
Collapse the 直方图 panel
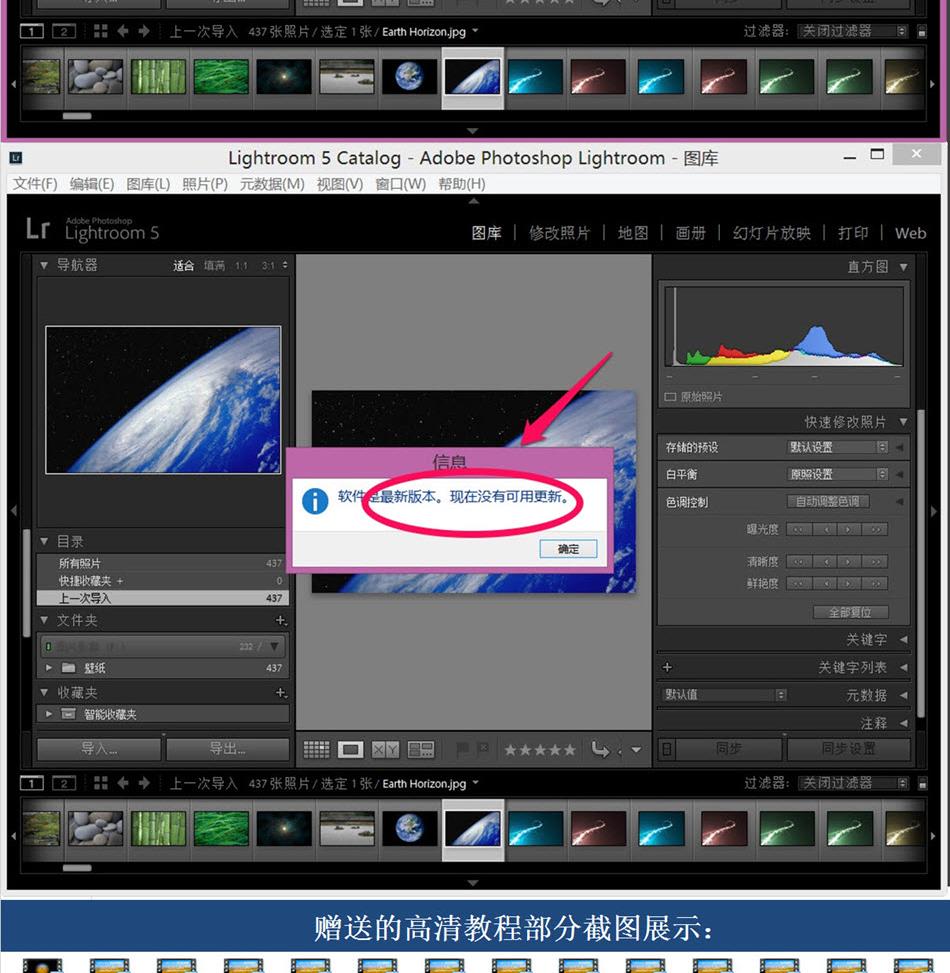point(903,267)
